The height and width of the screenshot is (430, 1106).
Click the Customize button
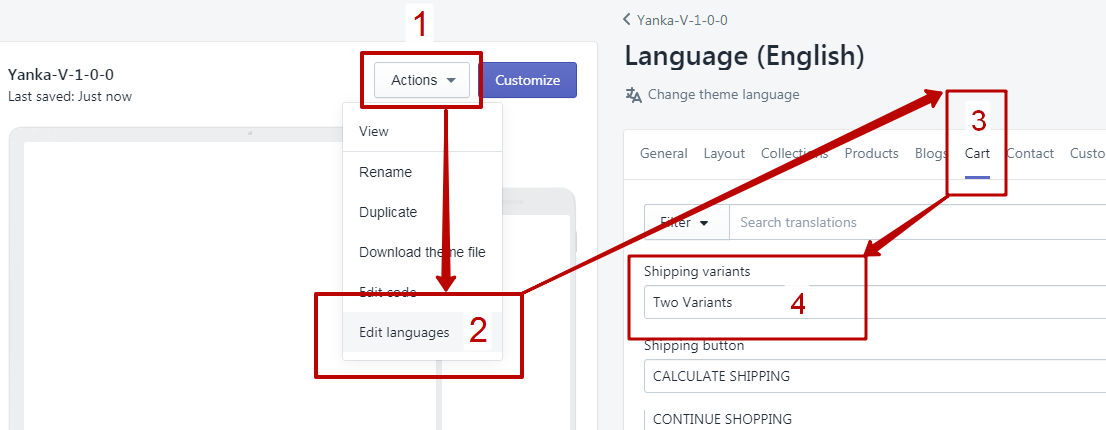click(527, 80)
